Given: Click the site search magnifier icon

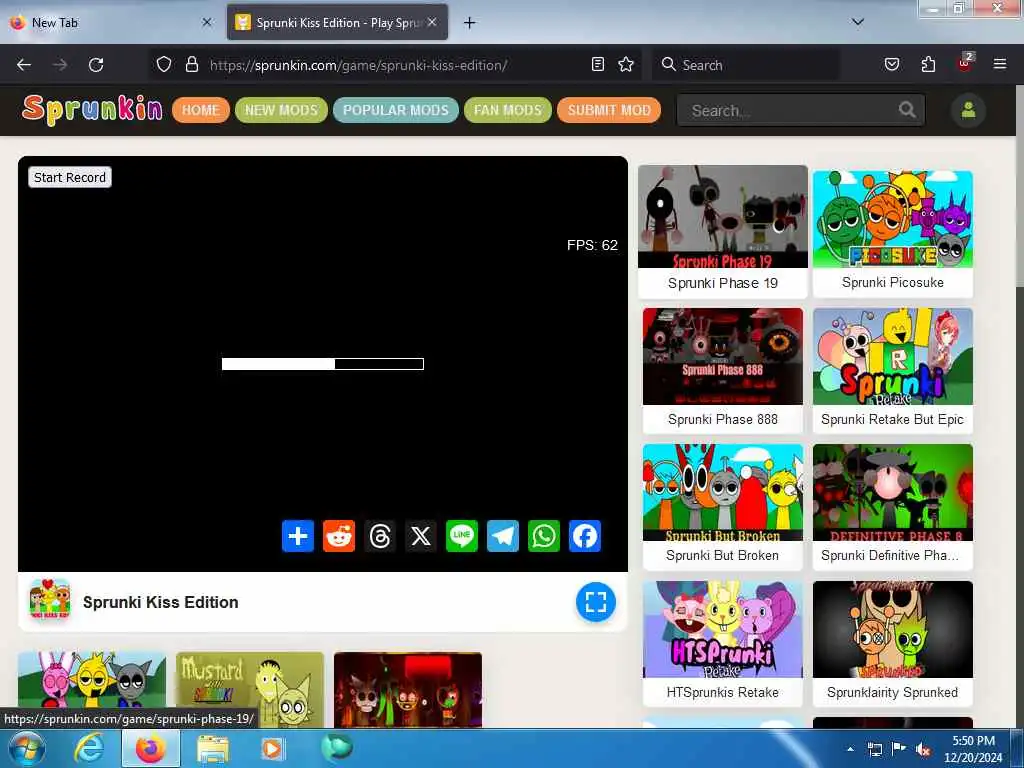Looking at the screenshot, I should pyautogui.click(x=906, y=110).
